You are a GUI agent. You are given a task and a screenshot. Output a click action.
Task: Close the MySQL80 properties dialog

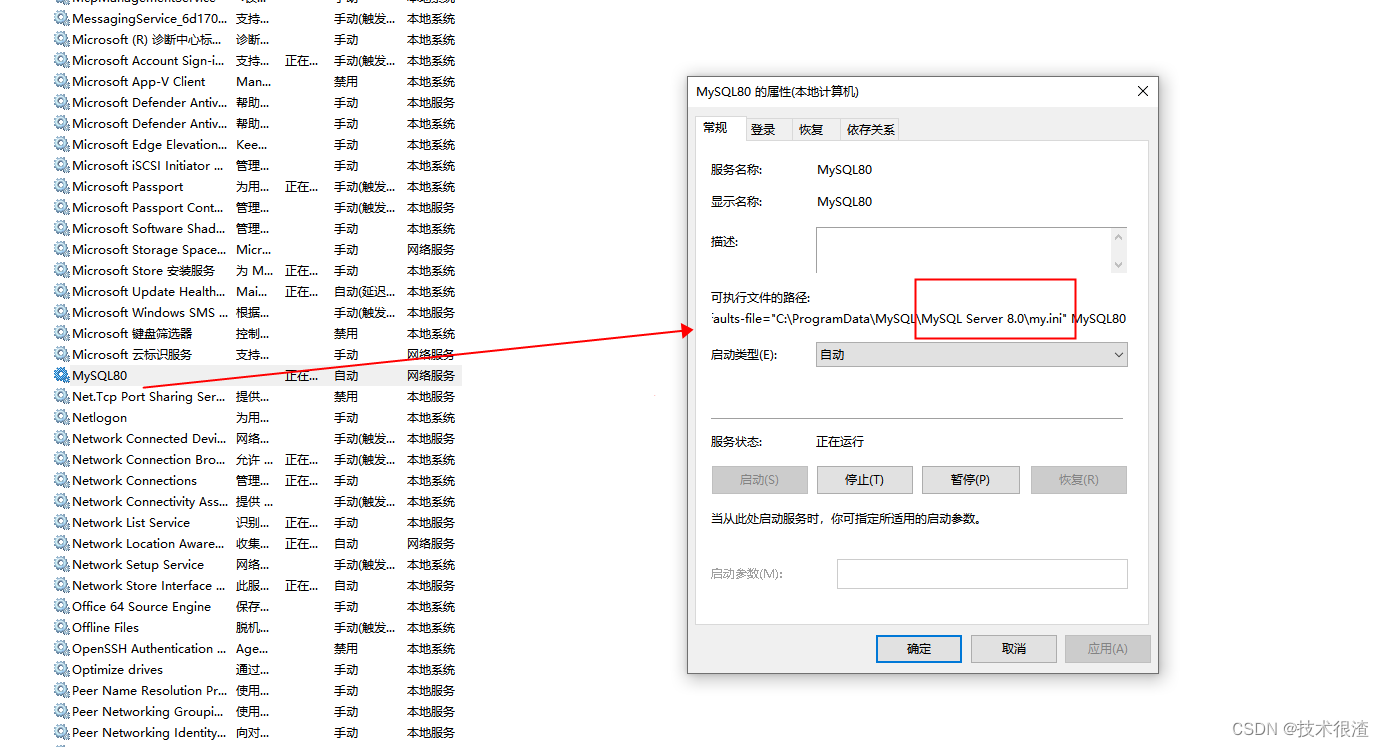1143,91
